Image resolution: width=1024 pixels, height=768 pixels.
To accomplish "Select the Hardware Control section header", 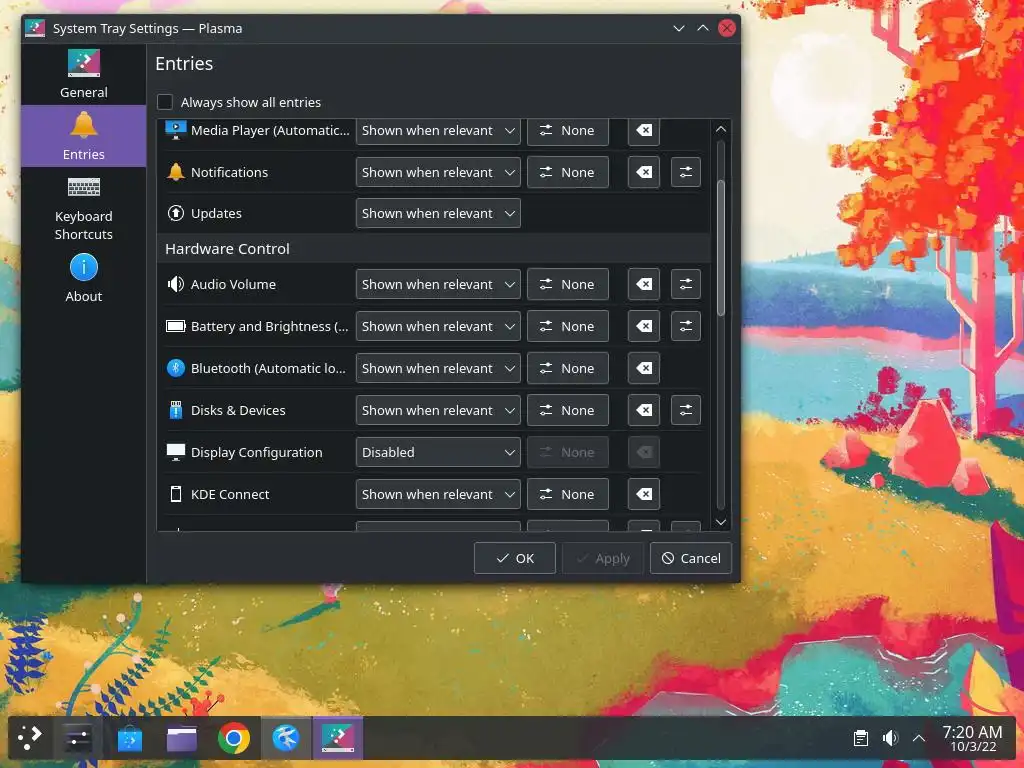I will point(434,249).
